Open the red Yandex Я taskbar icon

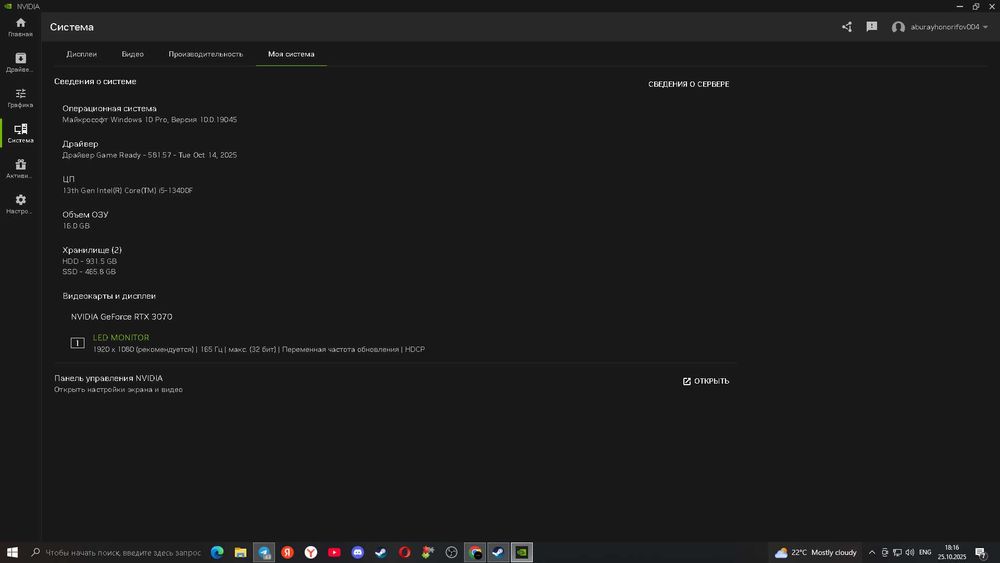click(x=288, y=552)
